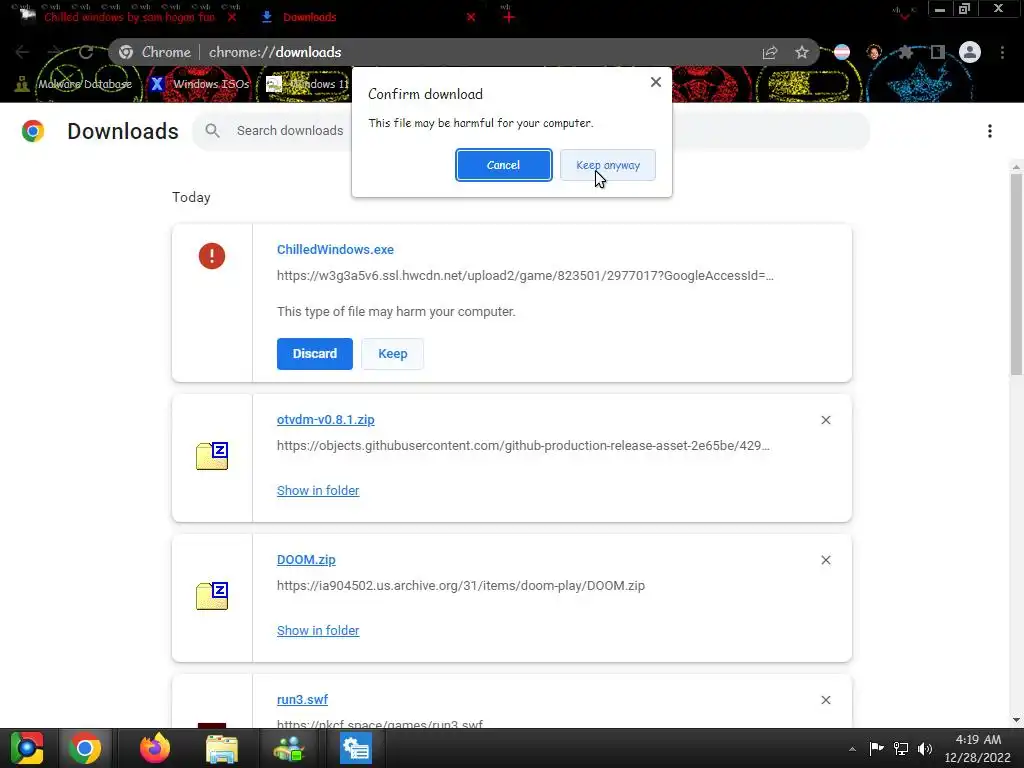1024x768 pixels.
Task: Discard the ChilledWindows.exe download
Action: point(314,353)
